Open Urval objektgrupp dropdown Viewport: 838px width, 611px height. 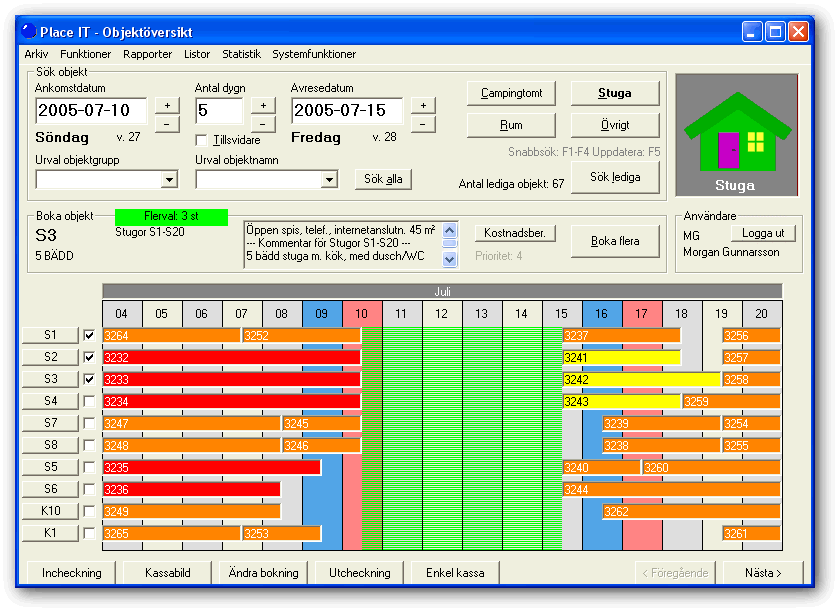point(169,180)
